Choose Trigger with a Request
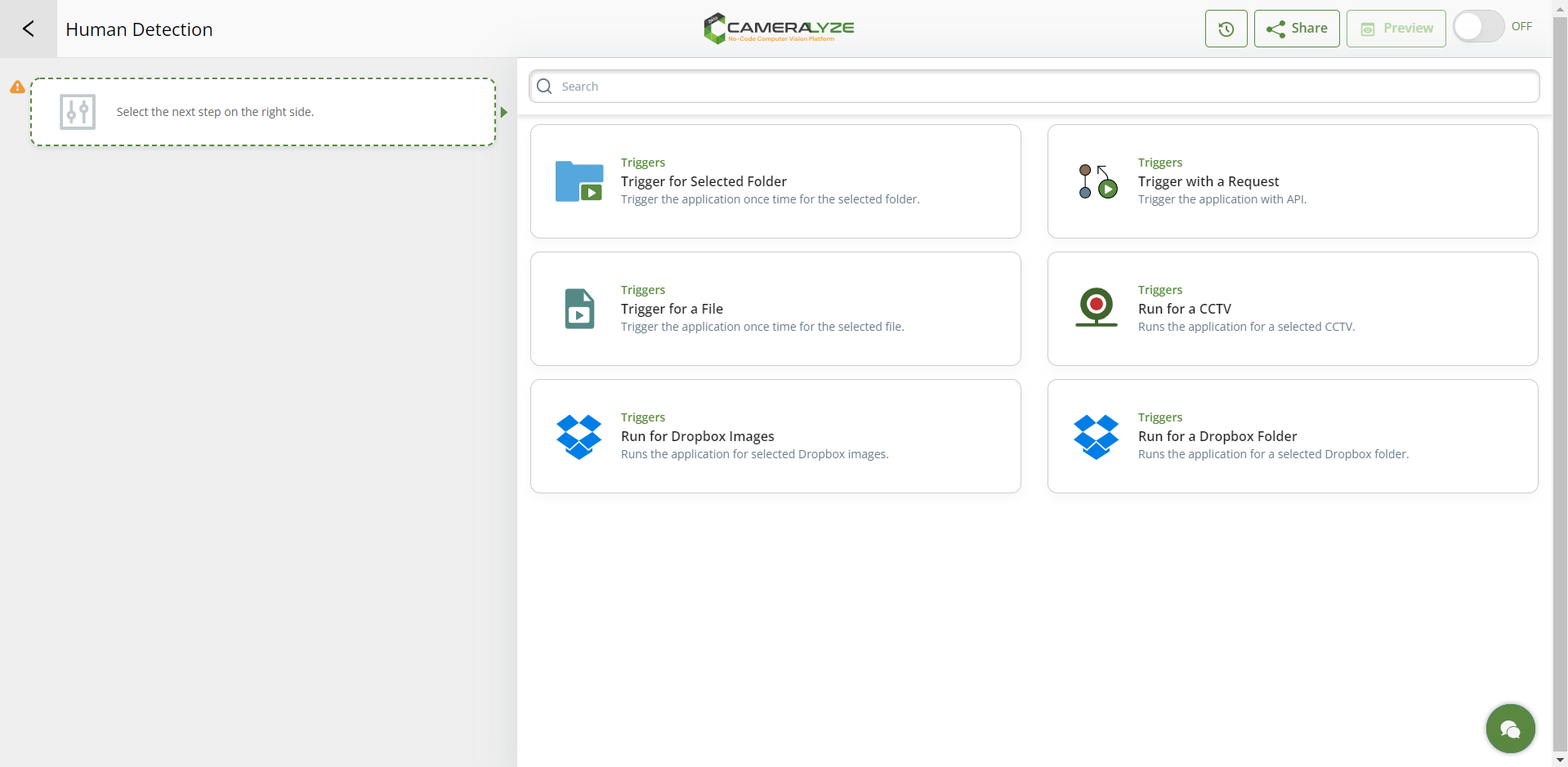This screenshot has width=1568, height=767. click(1293, 181)
